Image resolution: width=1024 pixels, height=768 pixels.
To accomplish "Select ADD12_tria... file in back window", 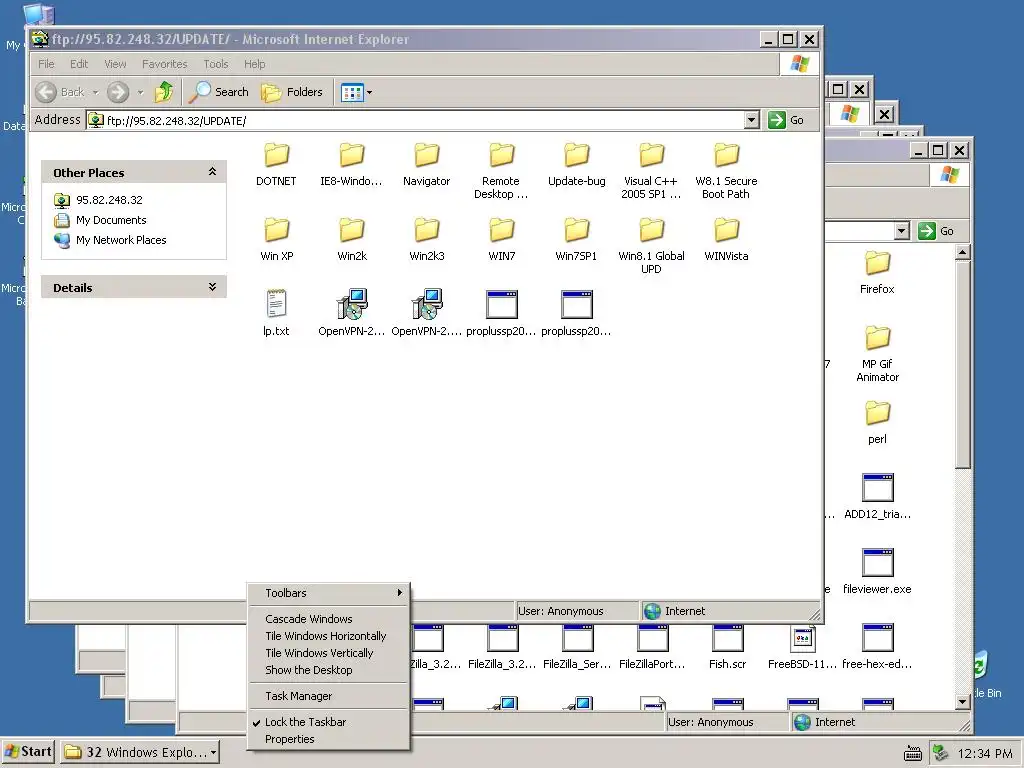I will (x=877, y=496).
